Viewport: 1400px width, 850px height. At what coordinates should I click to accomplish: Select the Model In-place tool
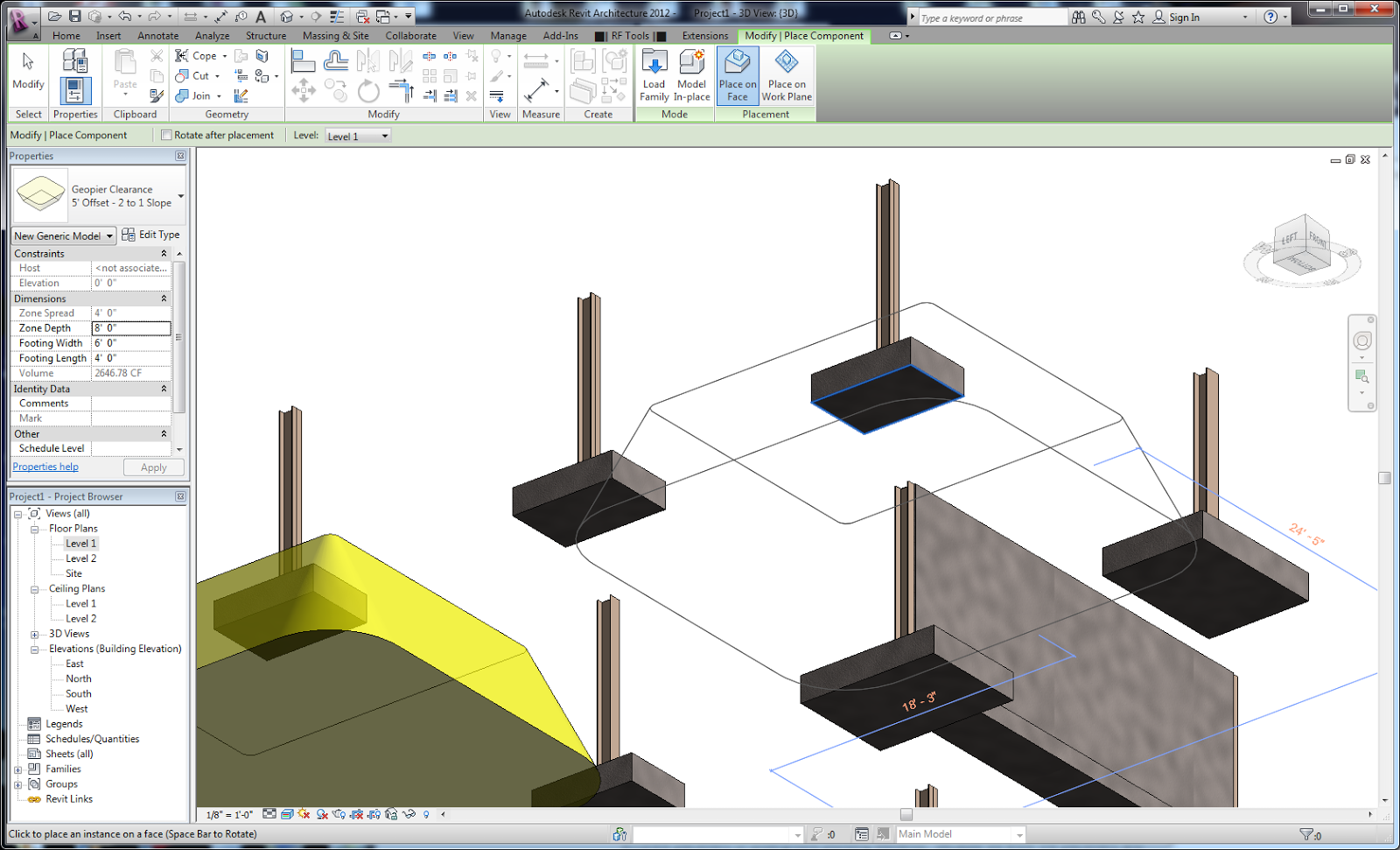coord(692,74)
